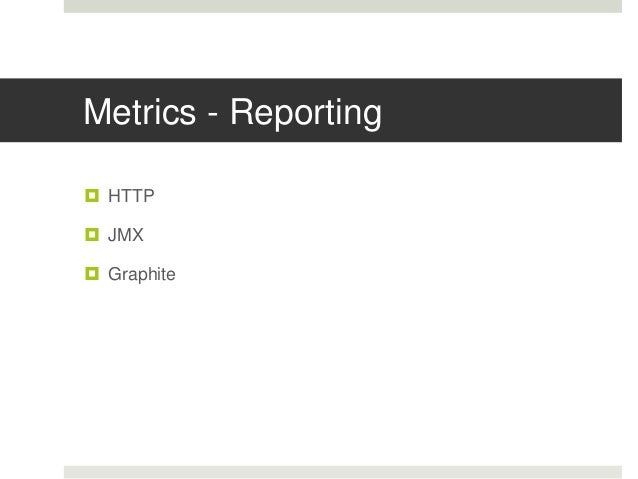Screen dimensions: 638x479
Task: Select the HTTP bullet text
Action: point(131,196)
